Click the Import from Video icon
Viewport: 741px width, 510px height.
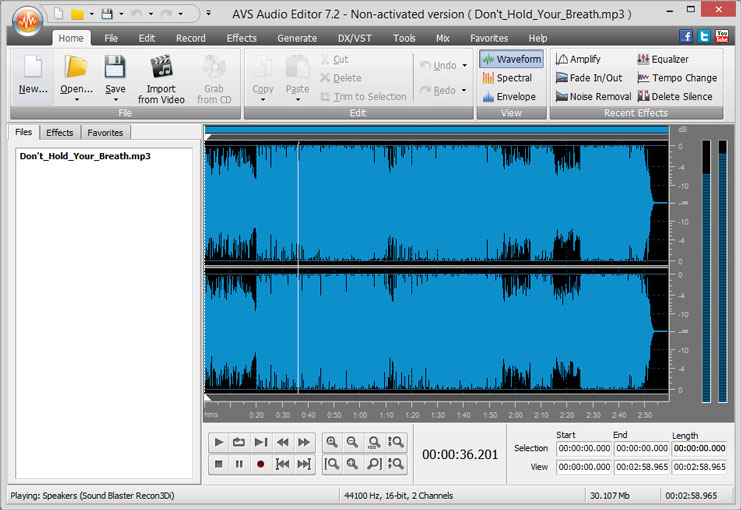click(x=161, y=66)
